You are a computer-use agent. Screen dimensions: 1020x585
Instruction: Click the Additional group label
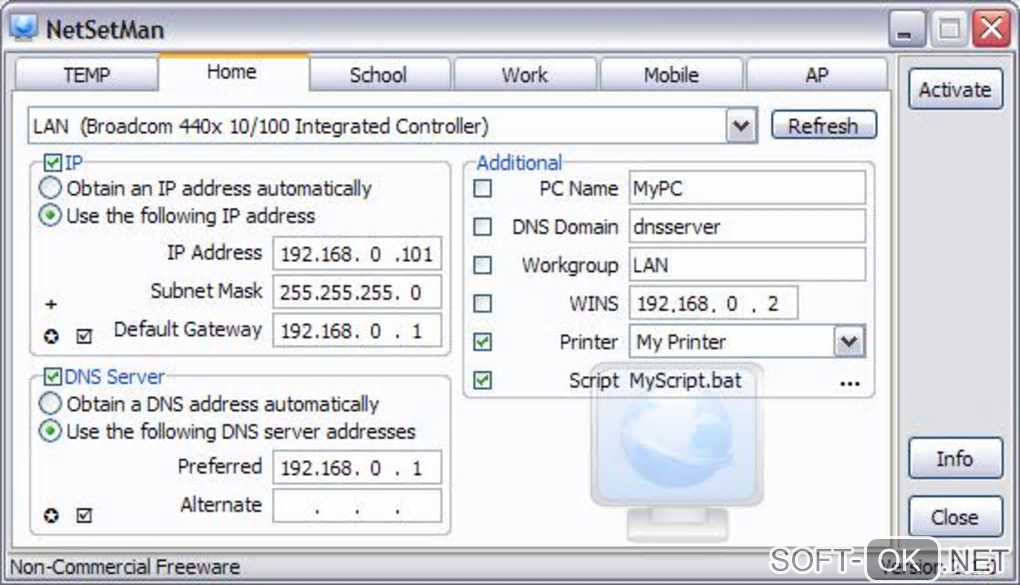(519, 162)
